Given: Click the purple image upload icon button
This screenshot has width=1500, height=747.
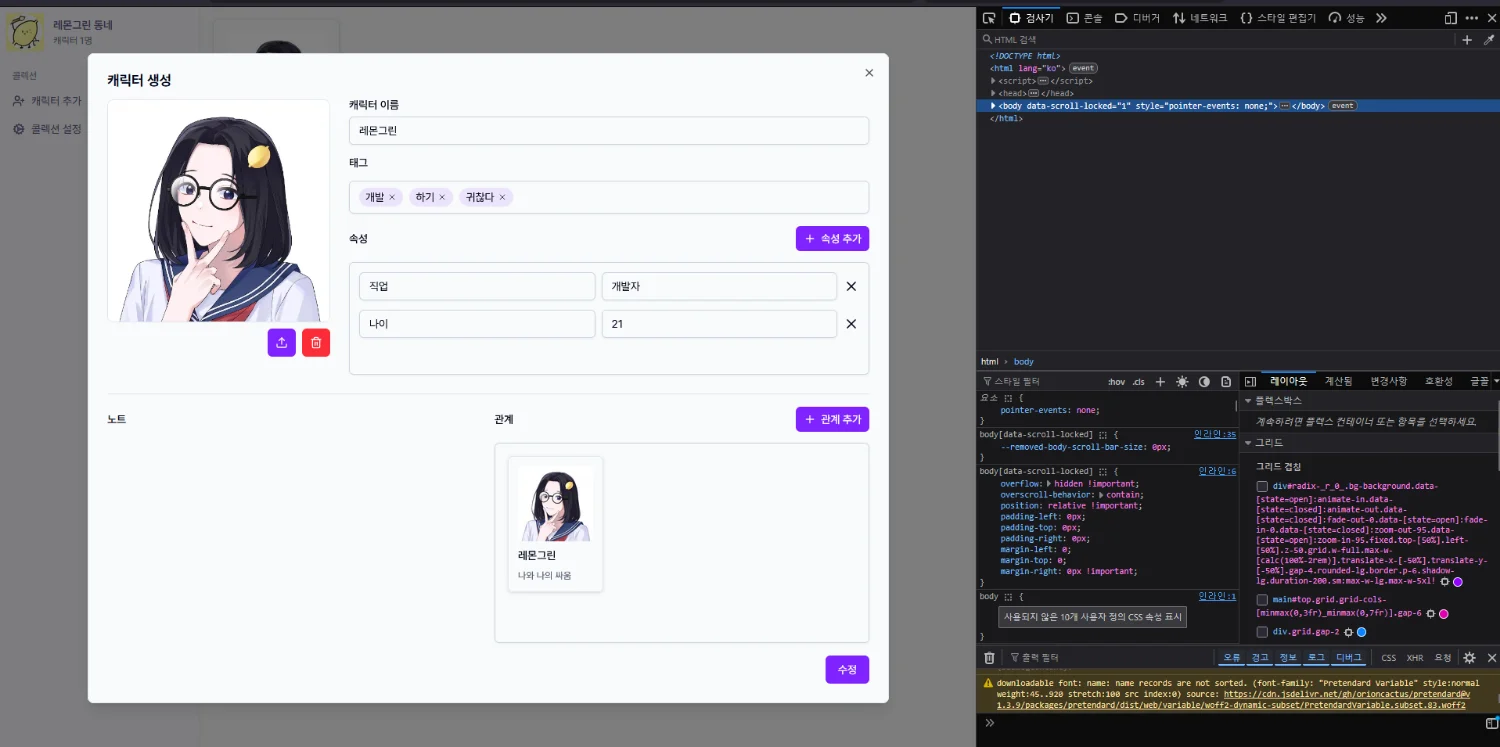Looking at the screenshot, I should click(281, 343).
